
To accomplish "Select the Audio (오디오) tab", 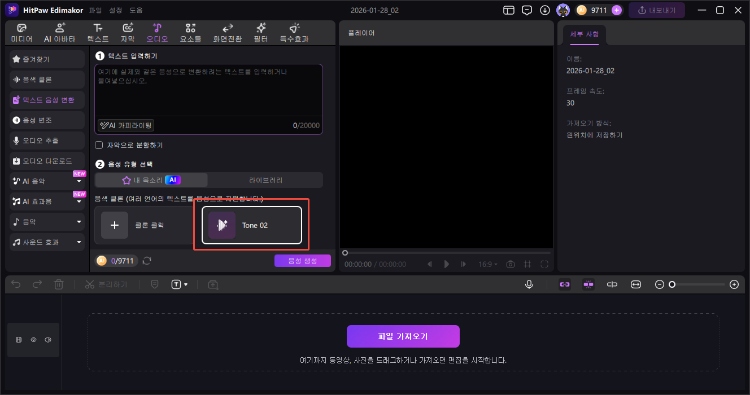I will coord(157,33).
